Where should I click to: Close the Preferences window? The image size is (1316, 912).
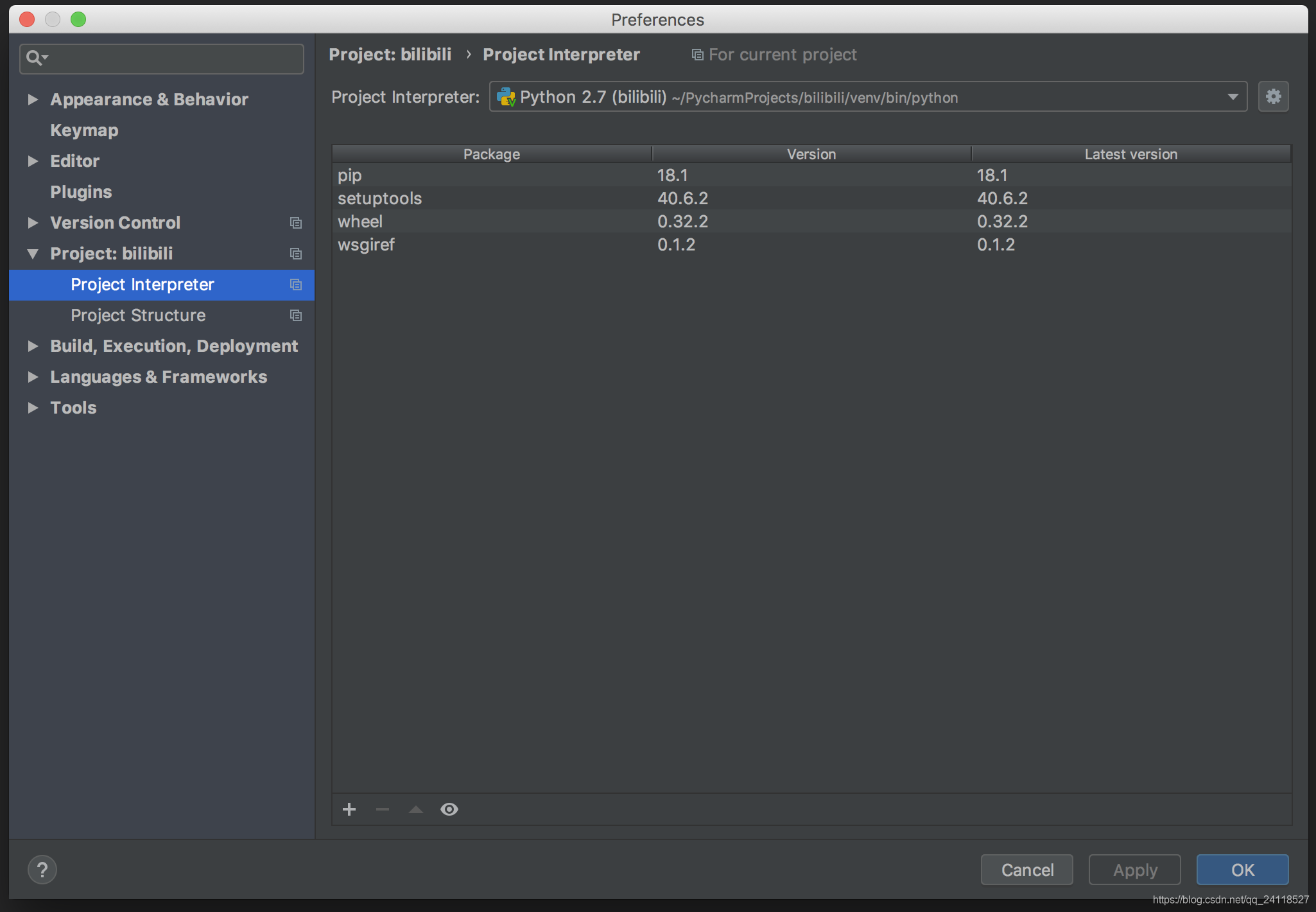pyautogui.click(x=27, y=19)
